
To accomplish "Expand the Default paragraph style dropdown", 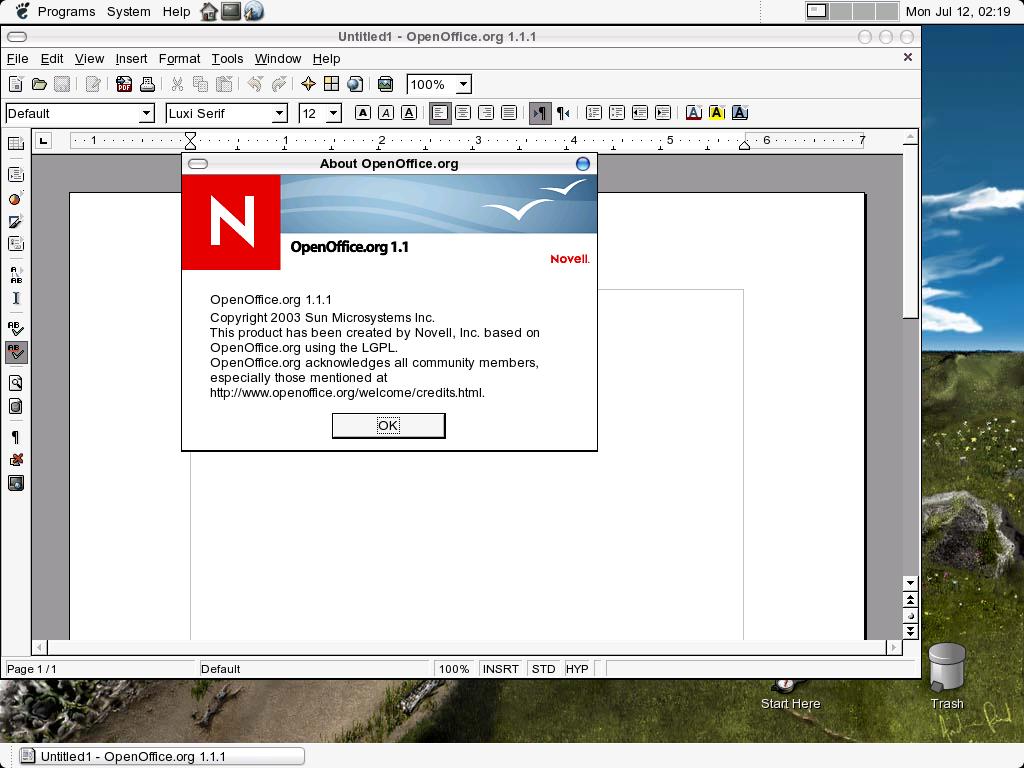I will tap(146, 113).
